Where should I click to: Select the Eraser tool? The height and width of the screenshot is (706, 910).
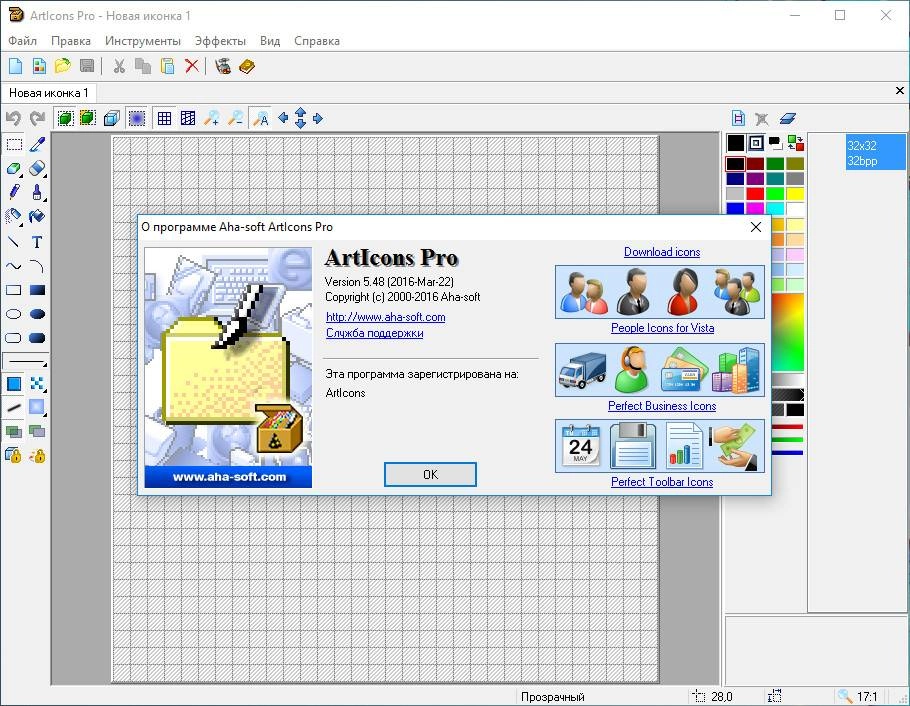coord(37,168)
